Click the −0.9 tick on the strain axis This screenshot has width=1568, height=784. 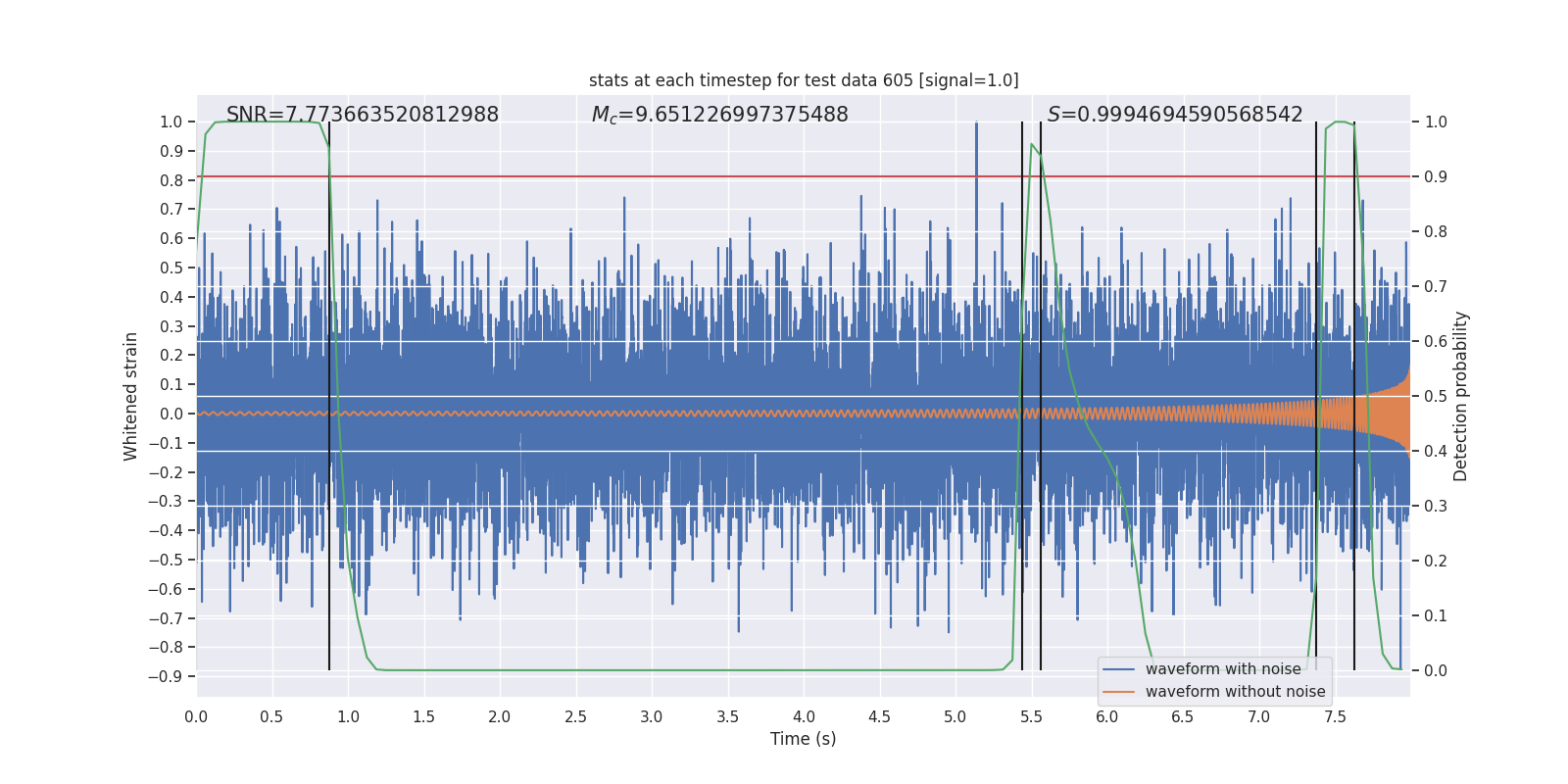[166, 676]
